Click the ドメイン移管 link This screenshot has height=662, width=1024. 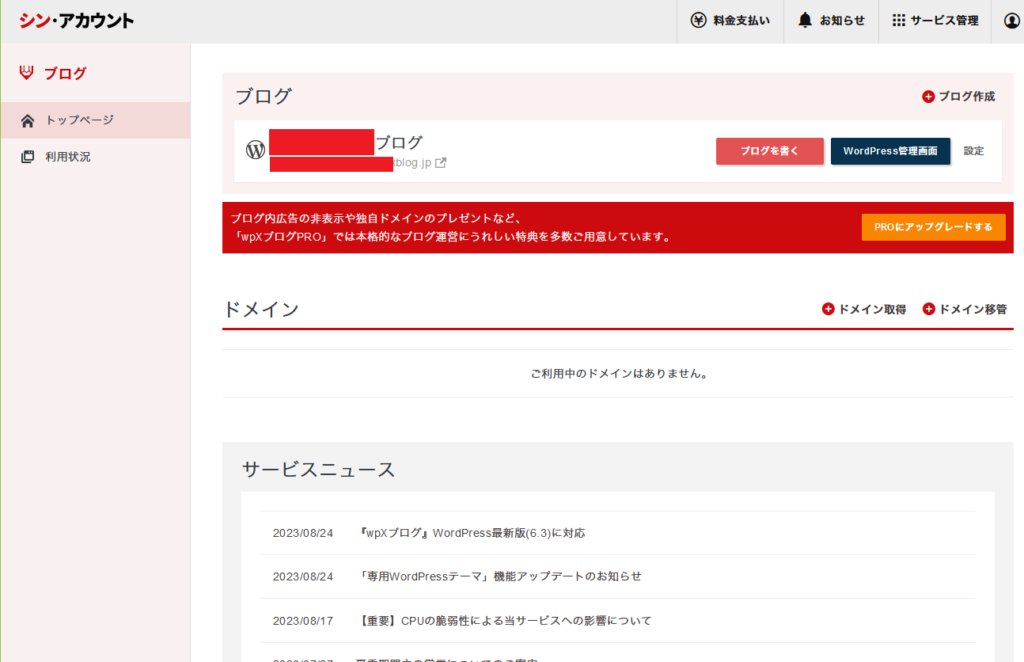(973, 309)
